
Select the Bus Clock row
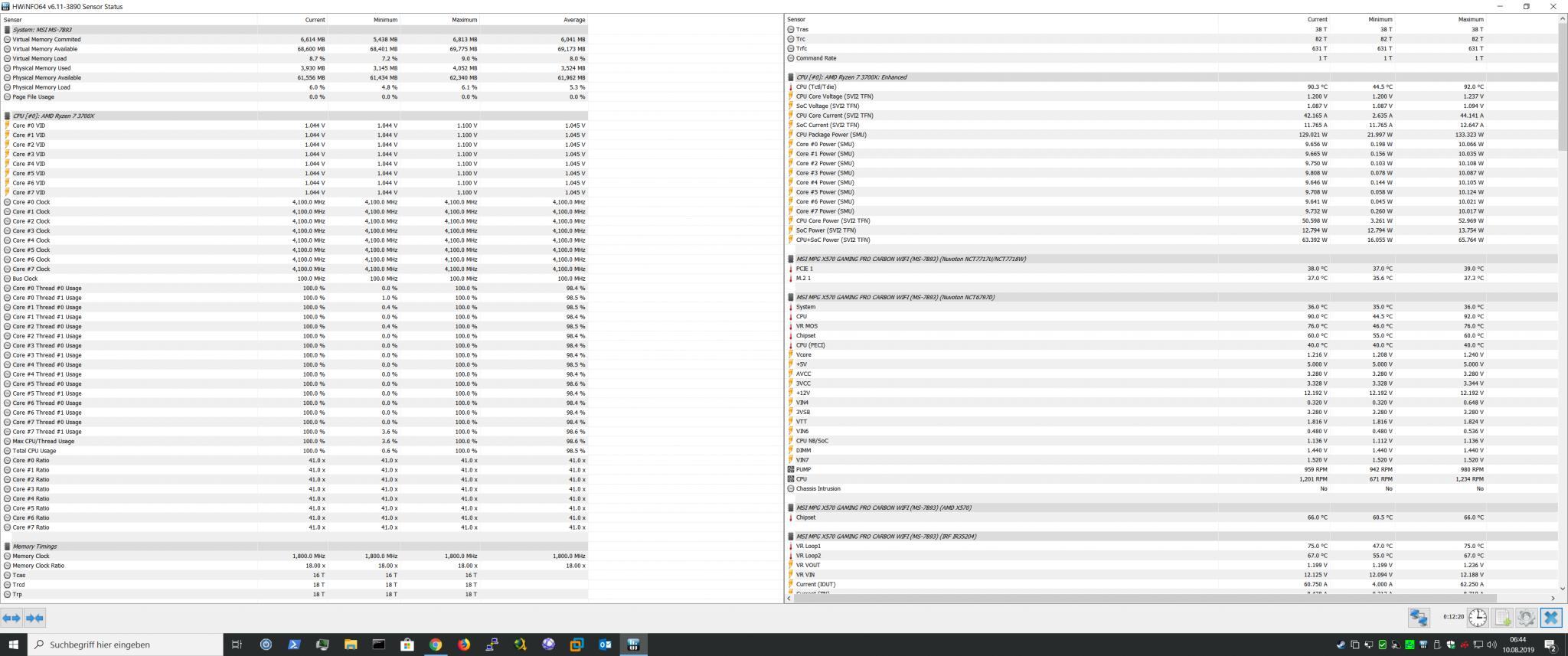point(295,279)
